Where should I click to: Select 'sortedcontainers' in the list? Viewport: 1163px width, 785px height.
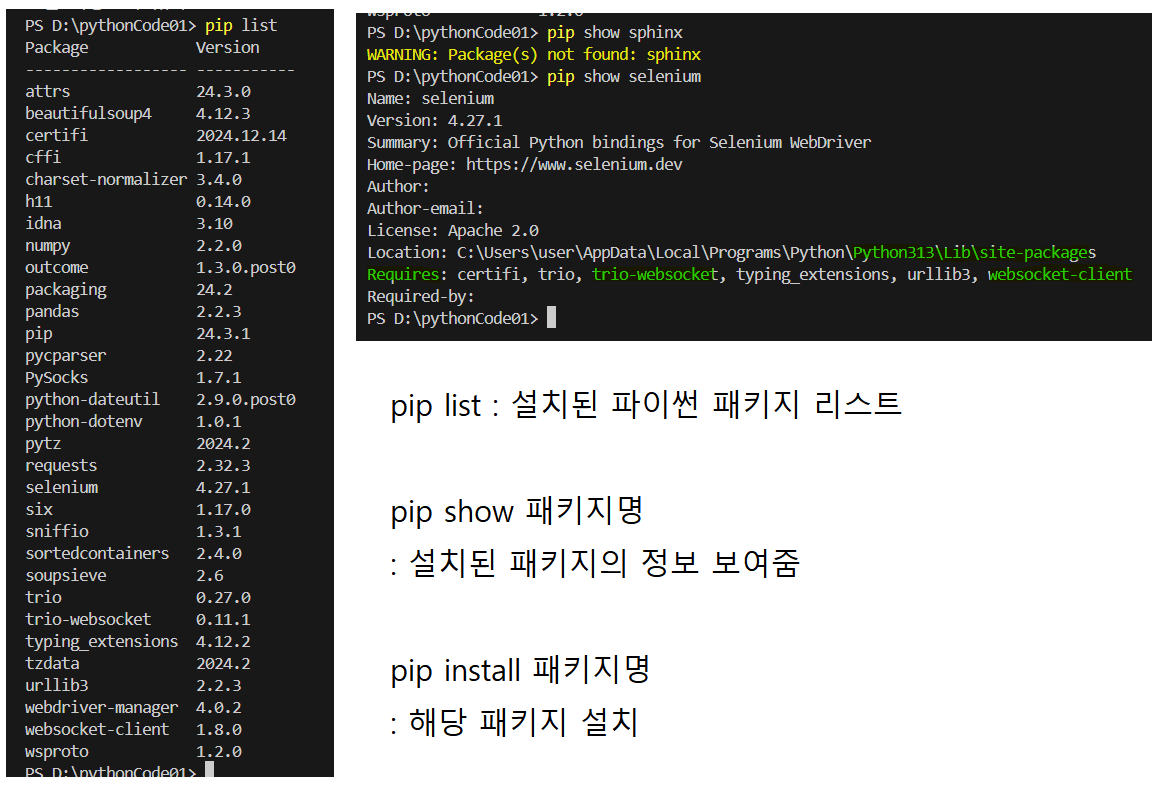(97, 554)
